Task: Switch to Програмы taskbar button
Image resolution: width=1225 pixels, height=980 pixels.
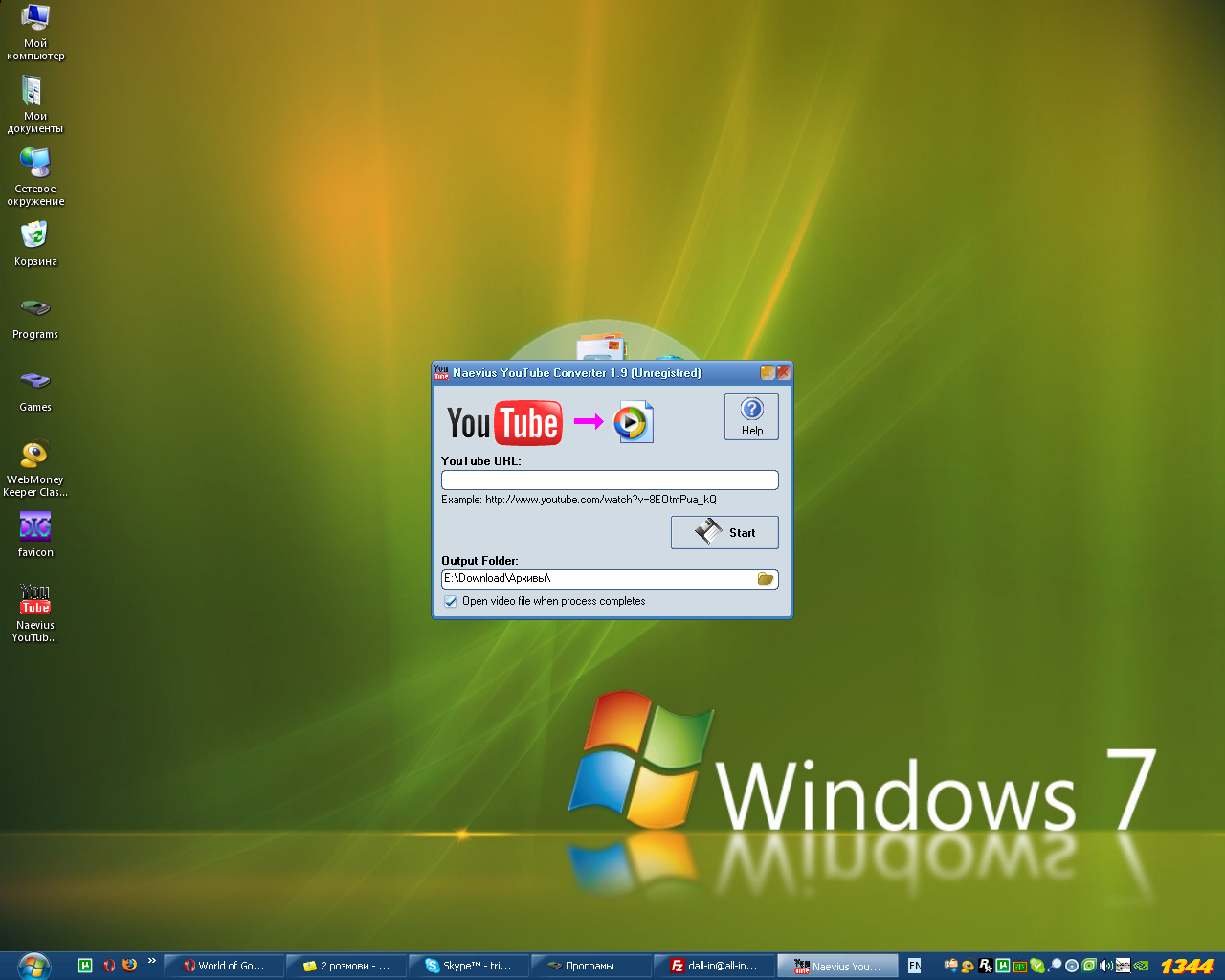Action: [x=591, y=966]
